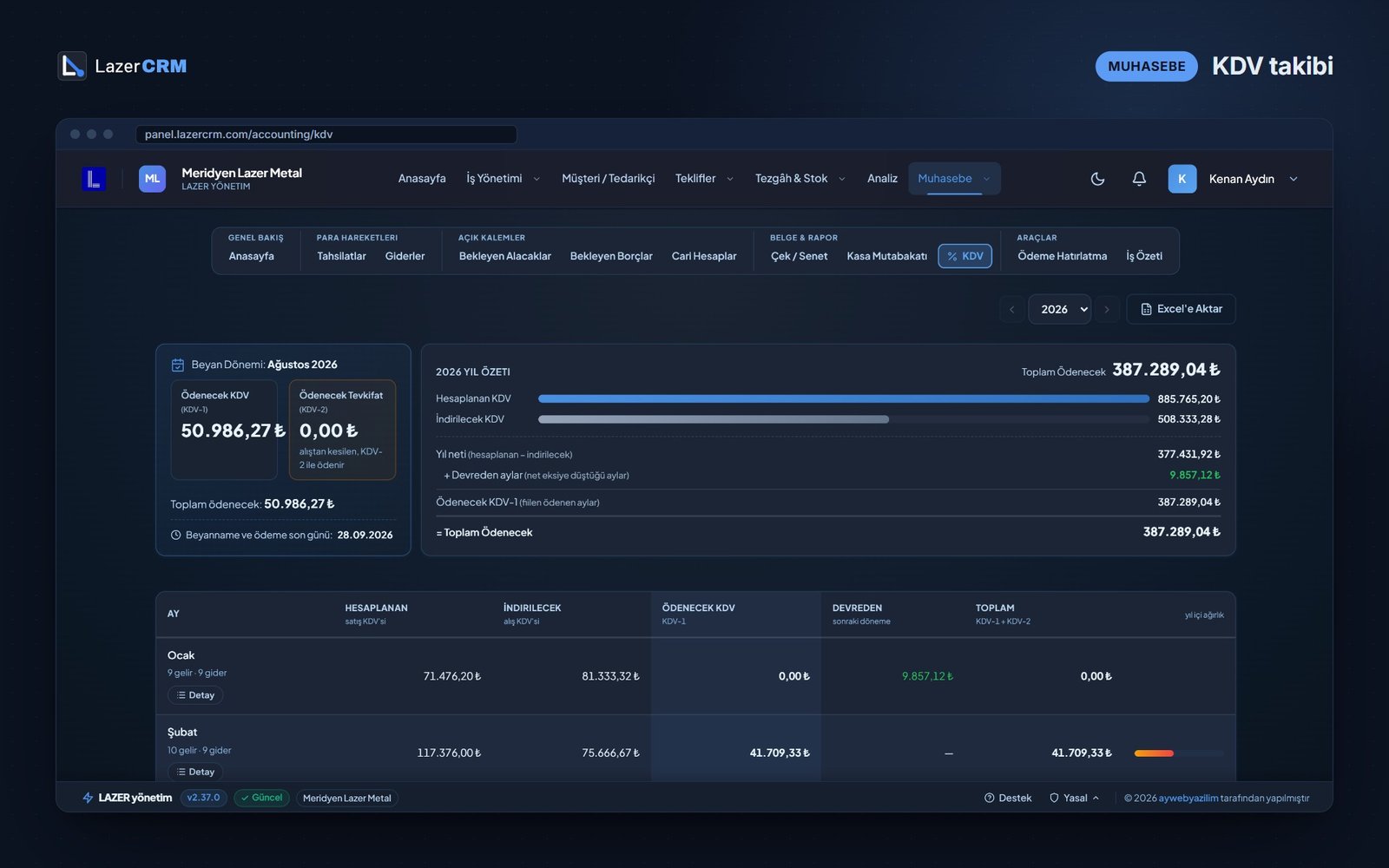Open Kenan Aydın user menu
The image size is (1389, 868).
pos(1234,179)
